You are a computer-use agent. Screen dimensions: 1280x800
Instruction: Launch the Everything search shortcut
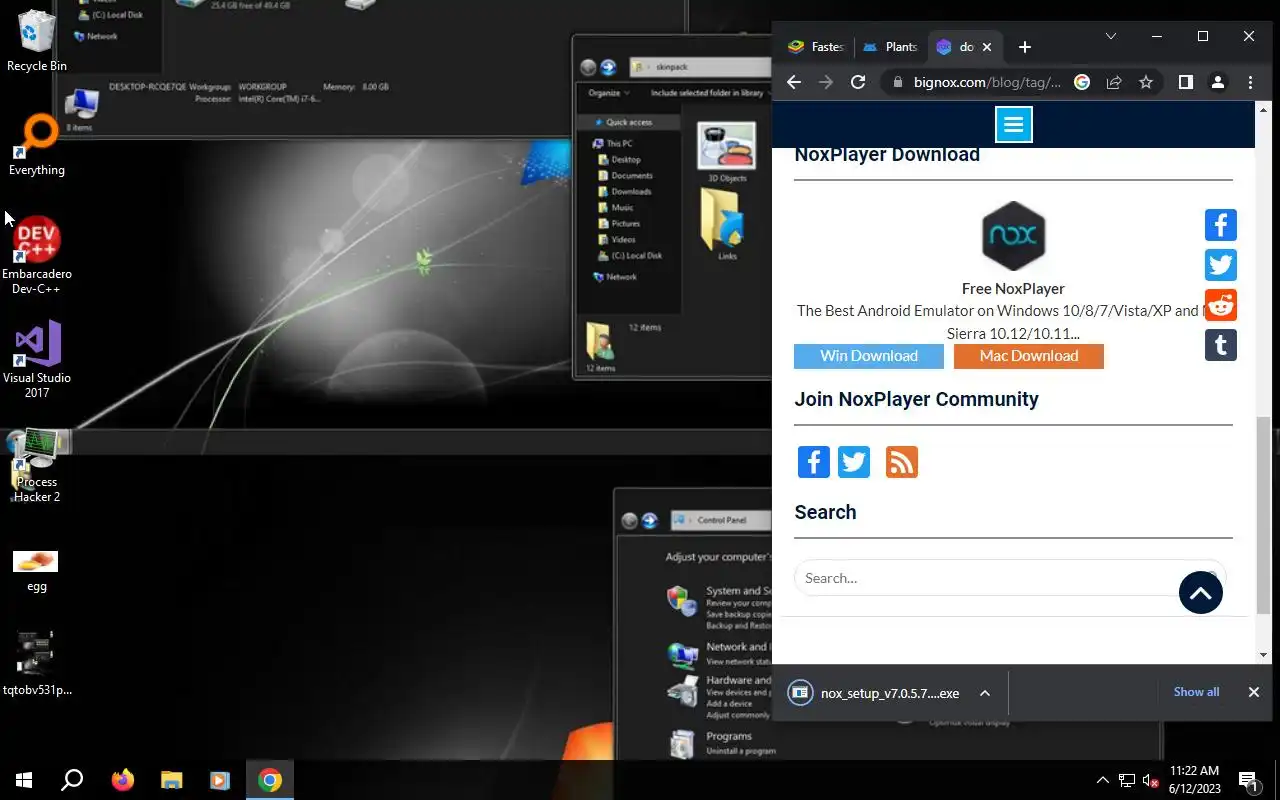(x=37, y=146)
